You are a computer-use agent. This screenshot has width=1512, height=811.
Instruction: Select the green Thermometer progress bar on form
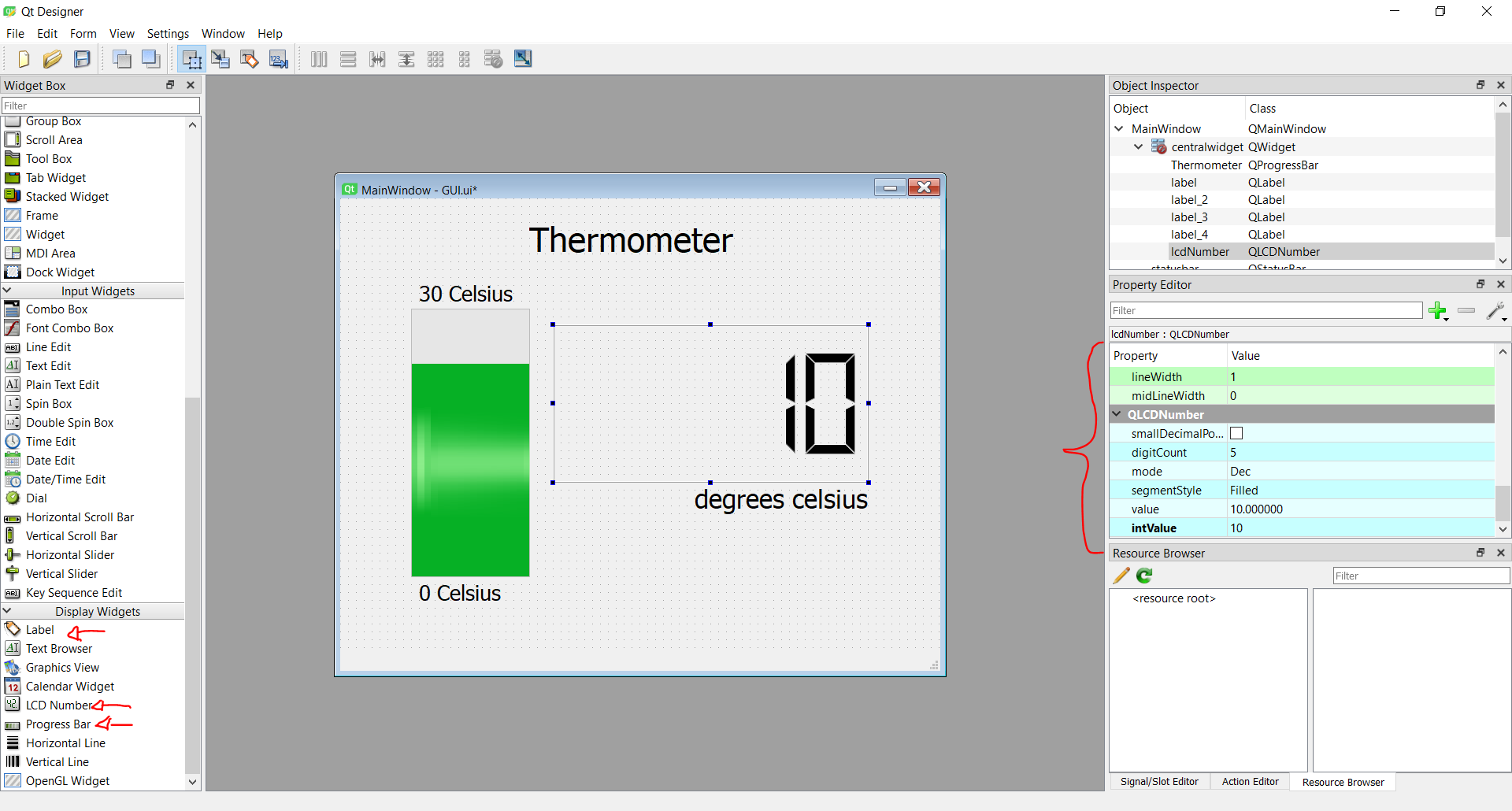pyautogui.click(x=470, y=443)
